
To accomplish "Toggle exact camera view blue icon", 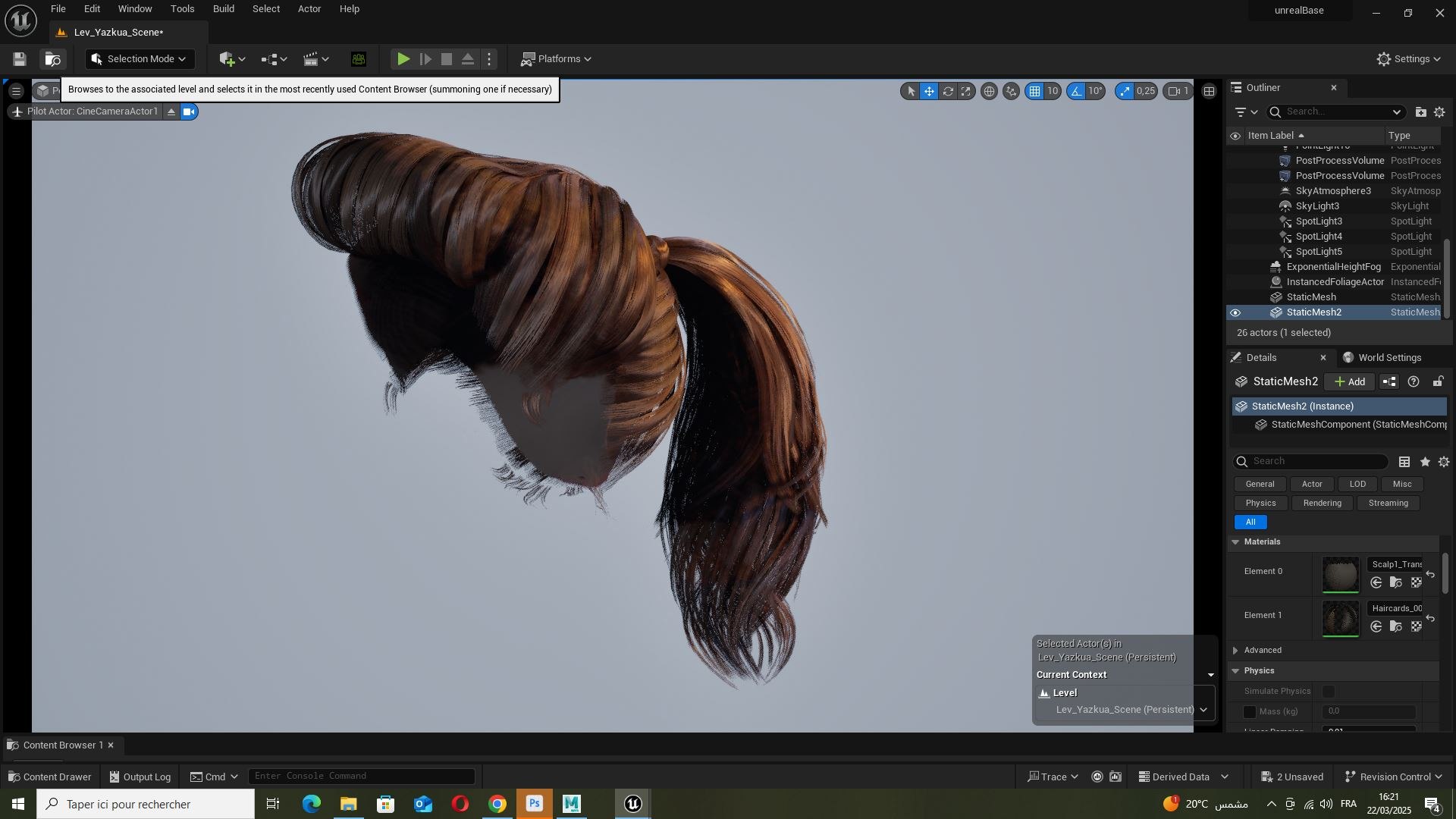I will tap(190, 112).
